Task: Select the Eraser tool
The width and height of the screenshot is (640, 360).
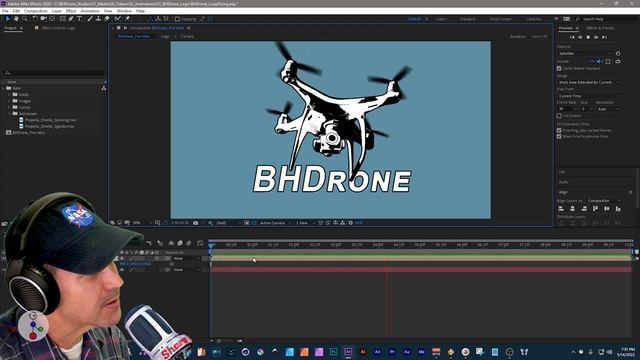Action: 107,19
